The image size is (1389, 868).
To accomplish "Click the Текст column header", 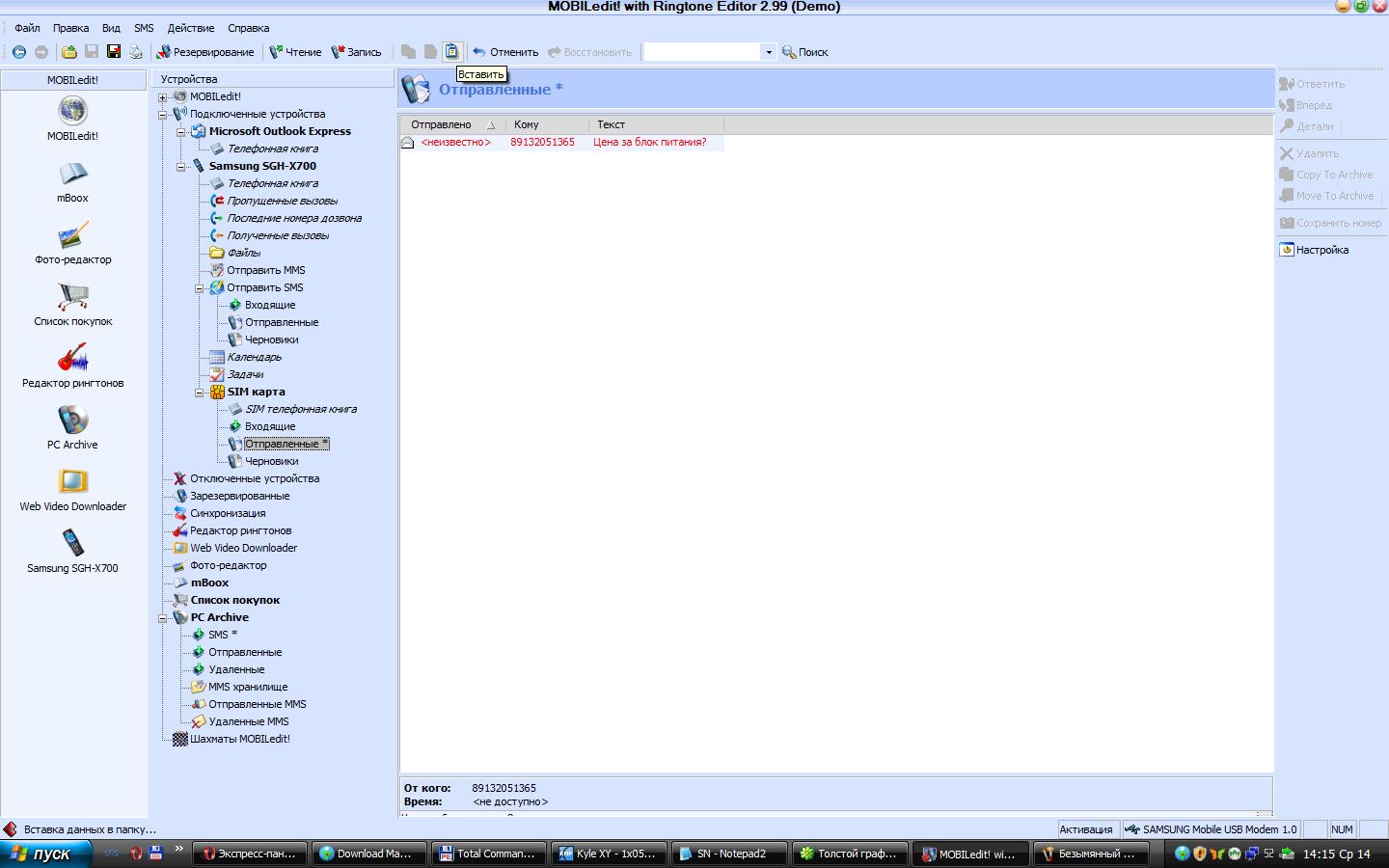I will pyautogui.click(x=656, y=124).
